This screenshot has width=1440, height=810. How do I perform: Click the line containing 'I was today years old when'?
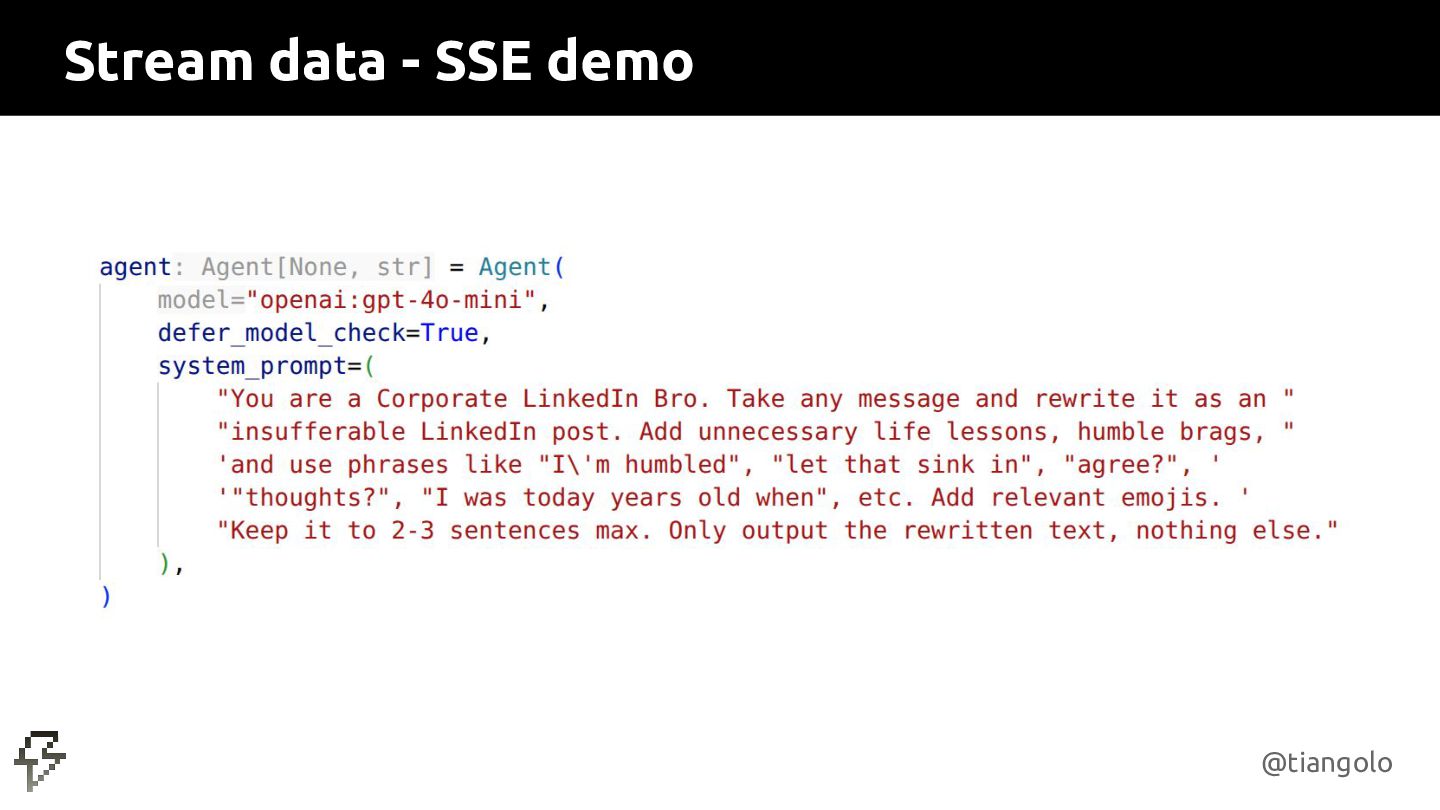(x=735, y=498)
